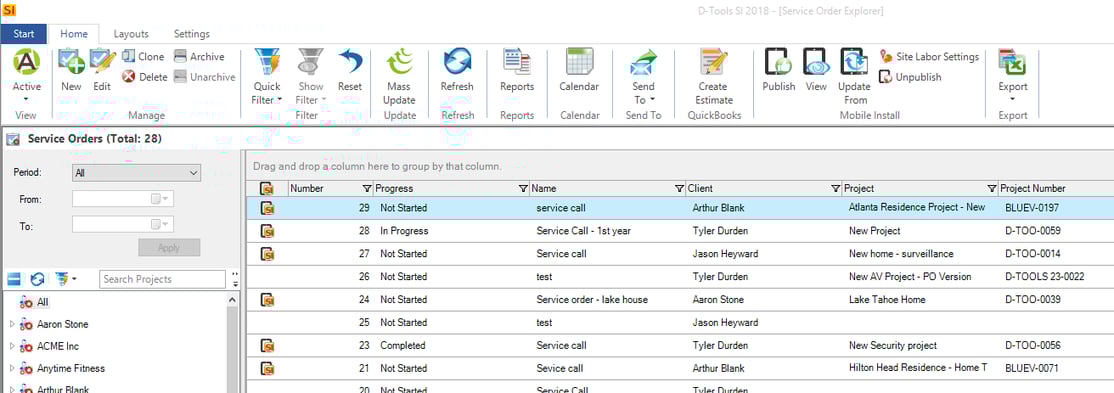
Task: Create a New service order
Action: 71,71
